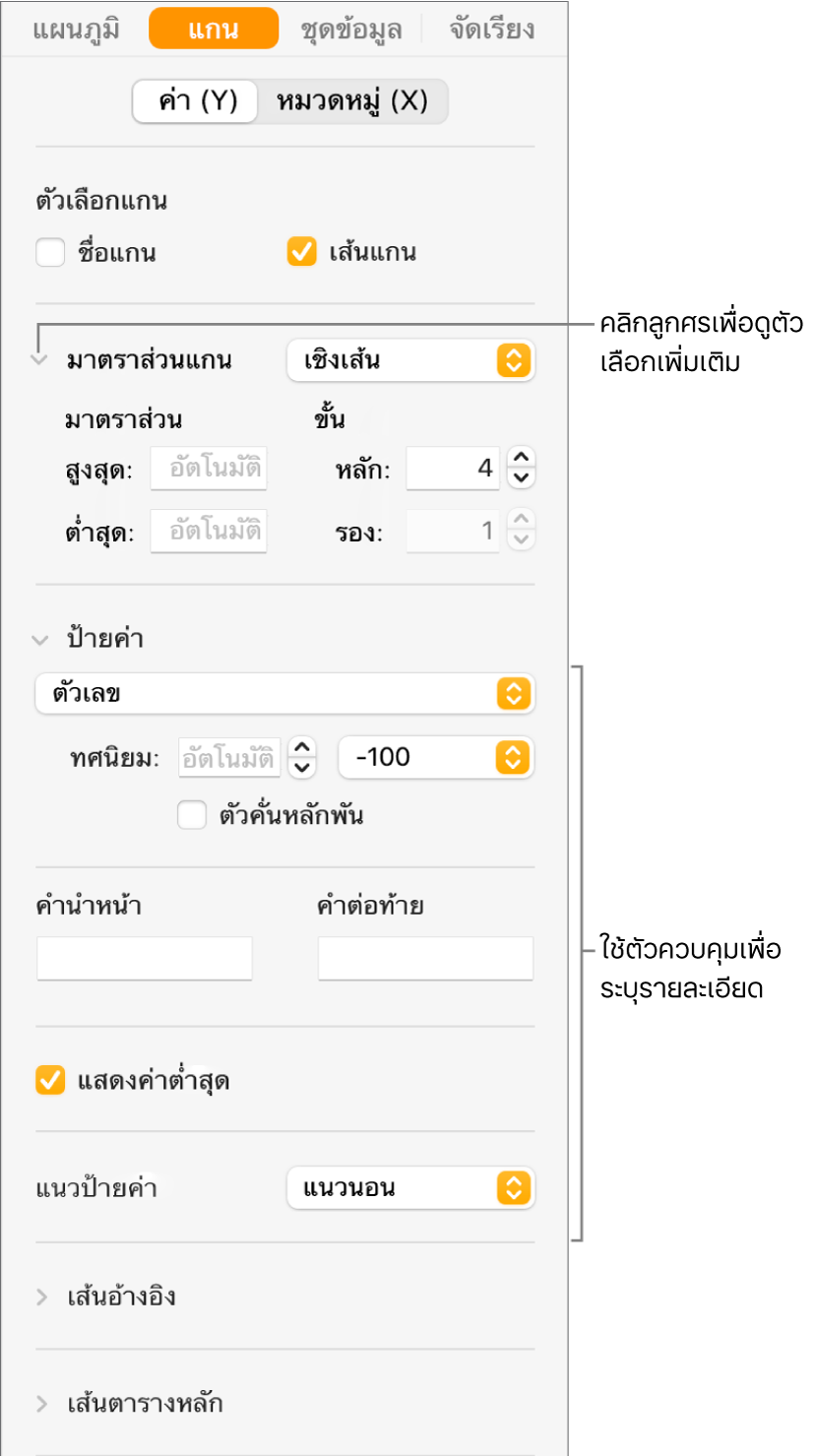Collapse the ป้ายค่า section arrow
This screenshot has width=817, height=1456.
pos(39,639)
